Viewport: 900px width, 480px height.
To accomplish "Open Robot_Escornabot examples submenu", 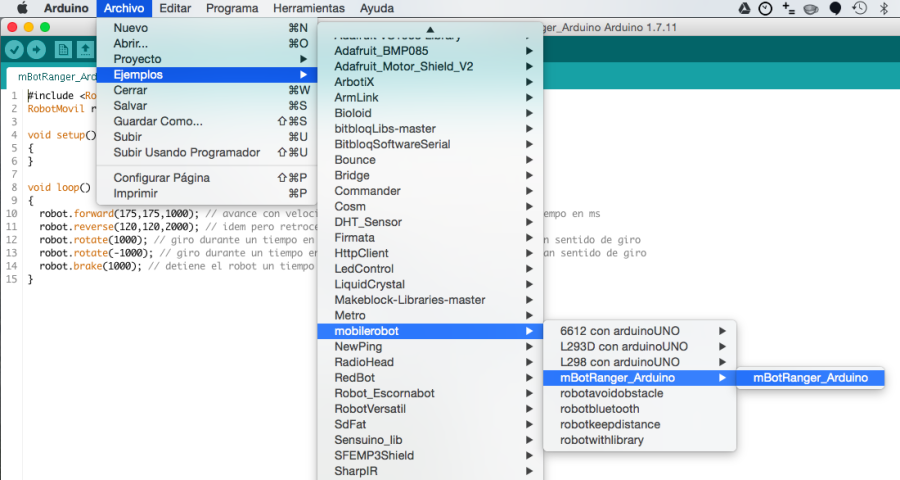I will pos(430,393).
